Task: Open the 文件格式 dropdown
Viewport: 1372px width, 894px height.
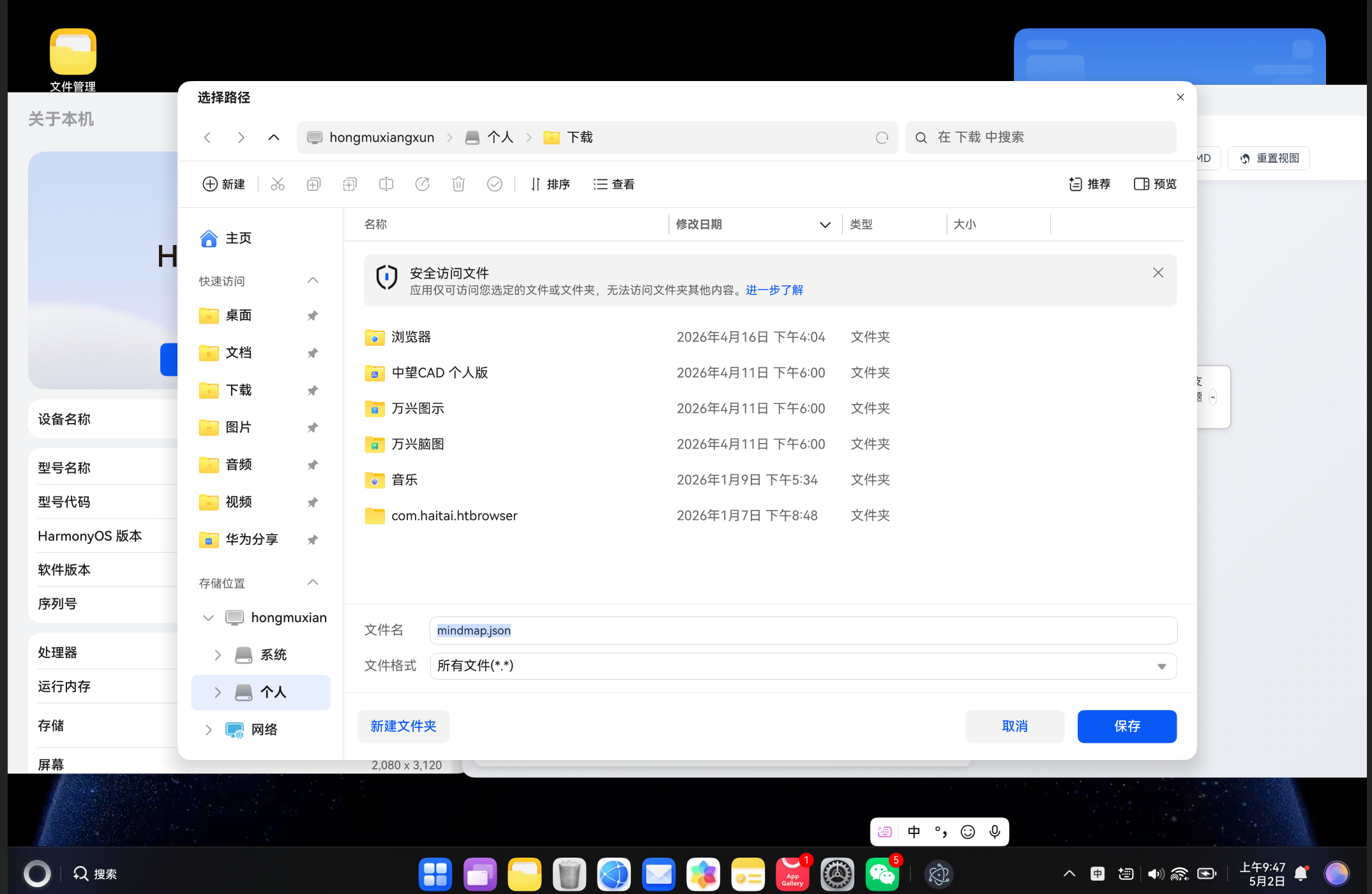Action: [x=803, y=666]
